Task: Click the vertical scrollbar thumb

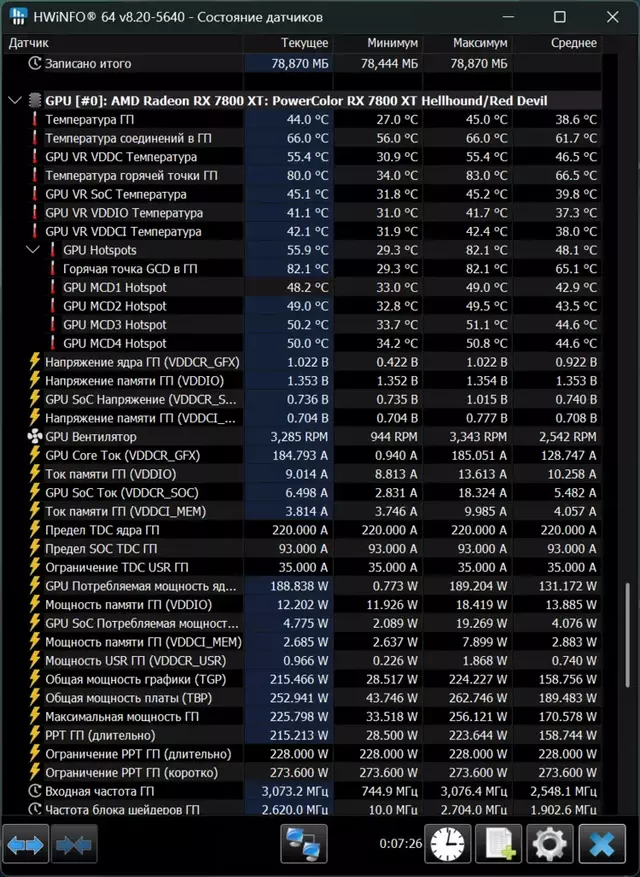Action: (628, 635)
